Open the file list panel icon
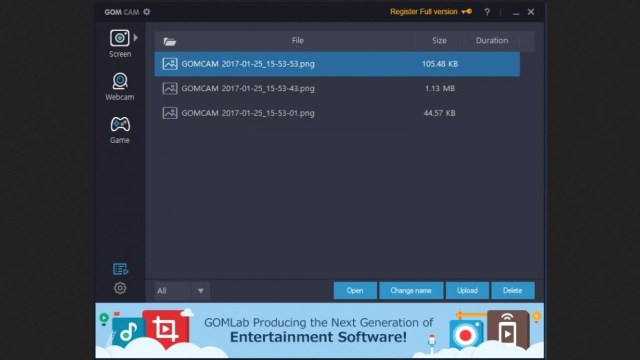Image resolution: width=640 pixels, height=360 pixels. pyautogui.click(x=120, y=269)
